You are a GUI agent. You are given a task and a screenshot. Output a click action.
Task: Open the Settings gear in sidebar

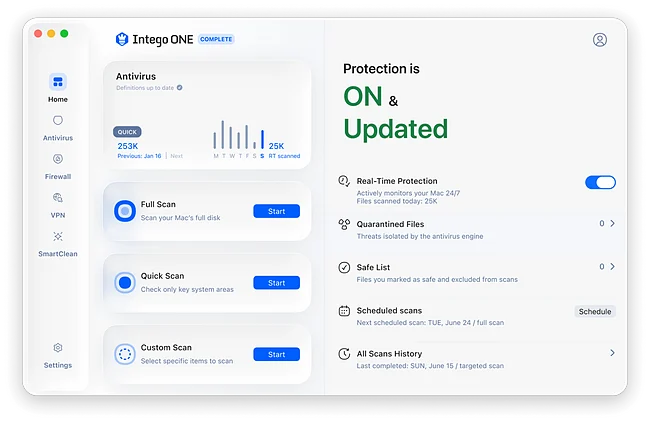point(58,348)
